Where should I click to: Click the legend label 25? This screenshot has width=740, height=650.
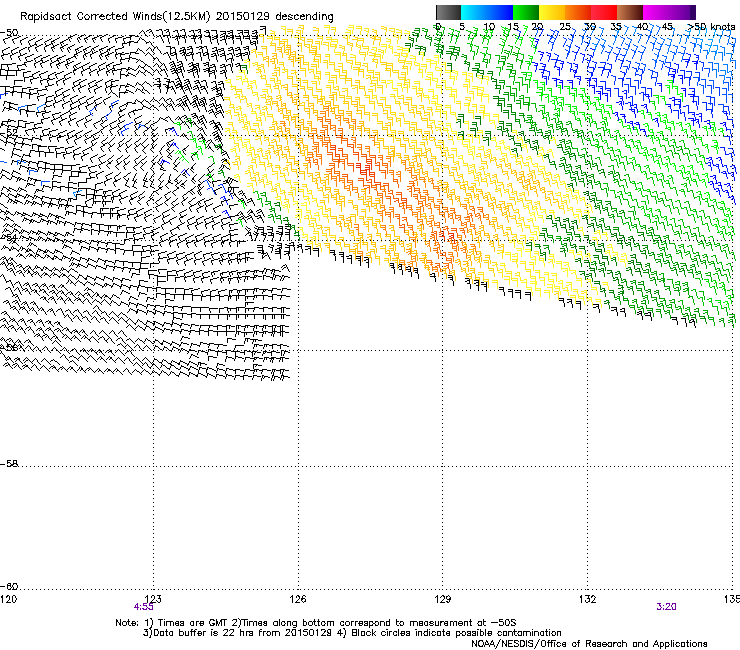coord(564,27)
